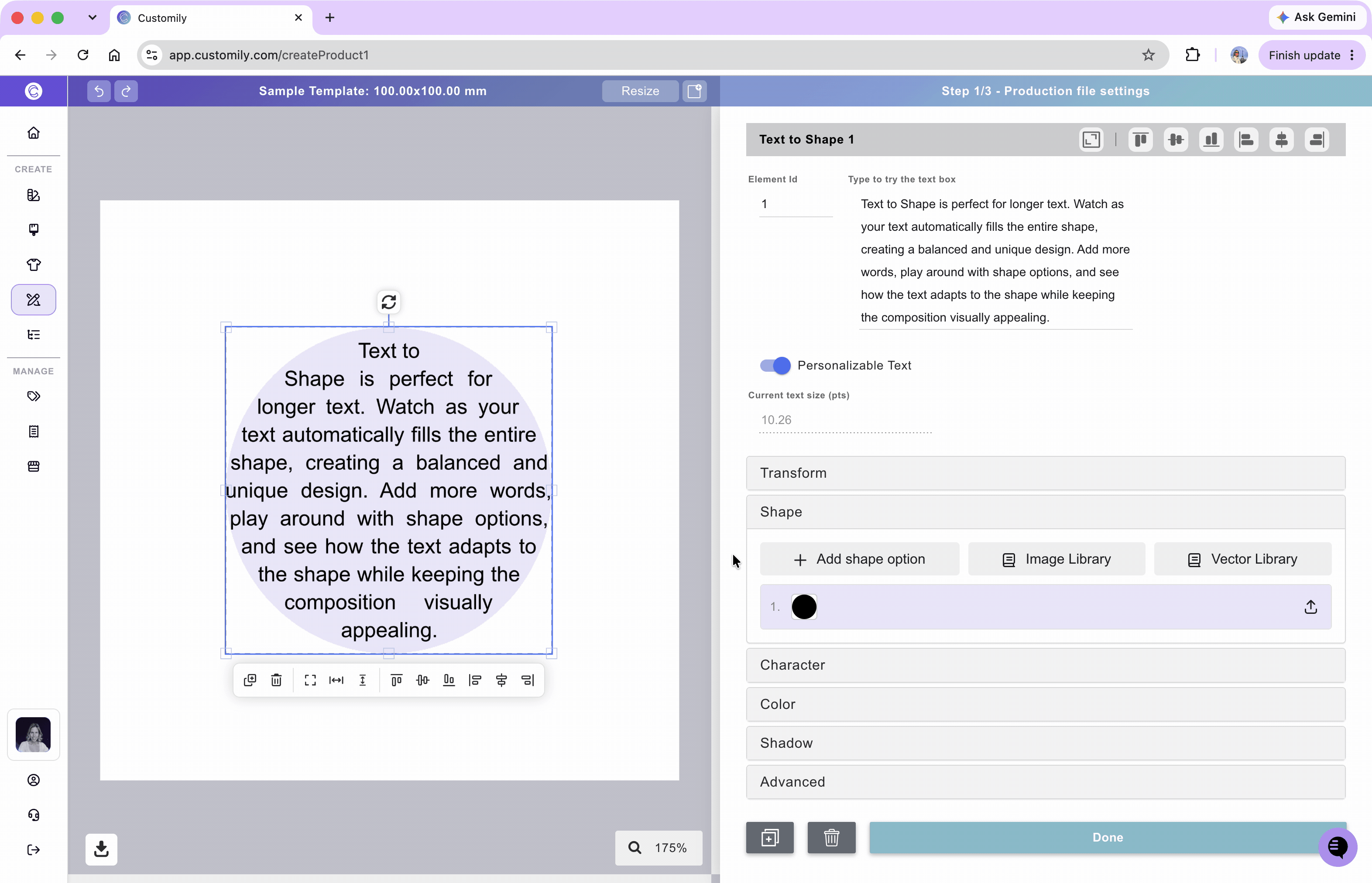Image resolution: width=1372 pixels, height=883 pixels.
Task: Align horizontal center in the Text to Shape header
Action: point(1281,139)
